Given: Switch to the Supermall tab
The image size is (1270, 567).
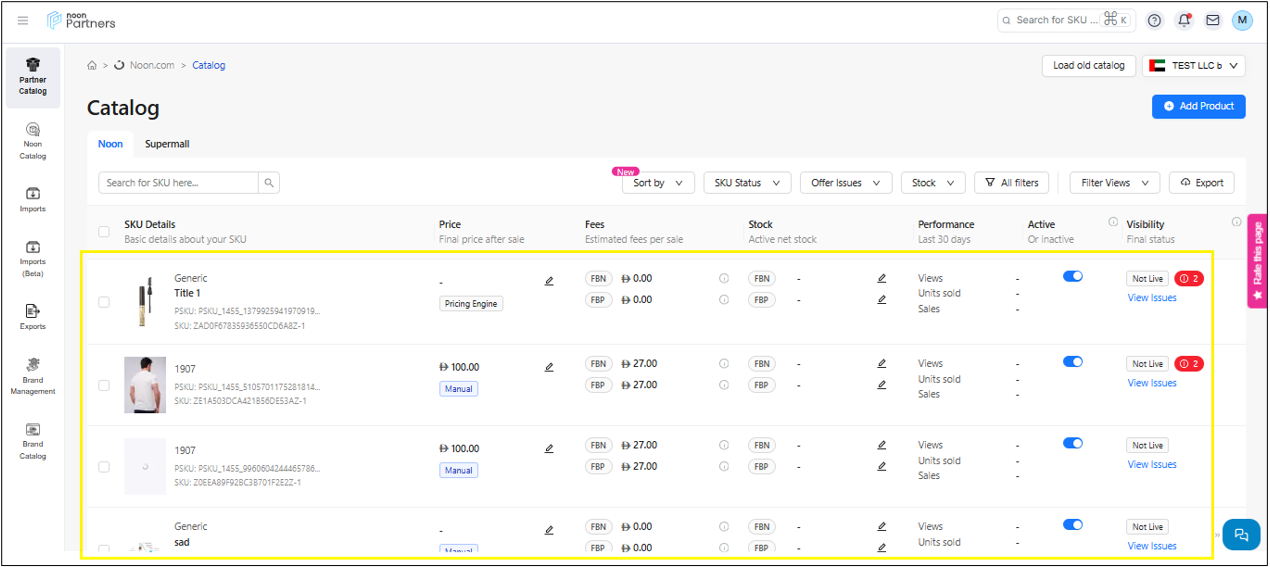Looking at the screenshot, I should coord(167,144).
